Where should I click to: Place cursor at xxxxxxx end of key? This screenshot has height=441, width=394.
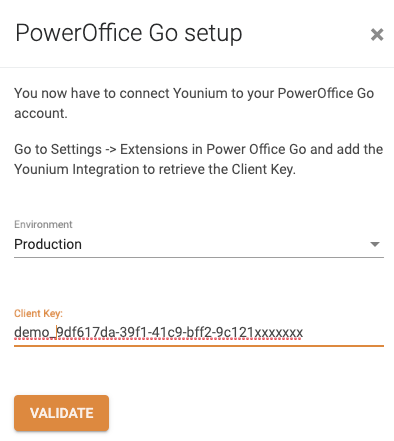pyautogui.click(x=303, y=333)
